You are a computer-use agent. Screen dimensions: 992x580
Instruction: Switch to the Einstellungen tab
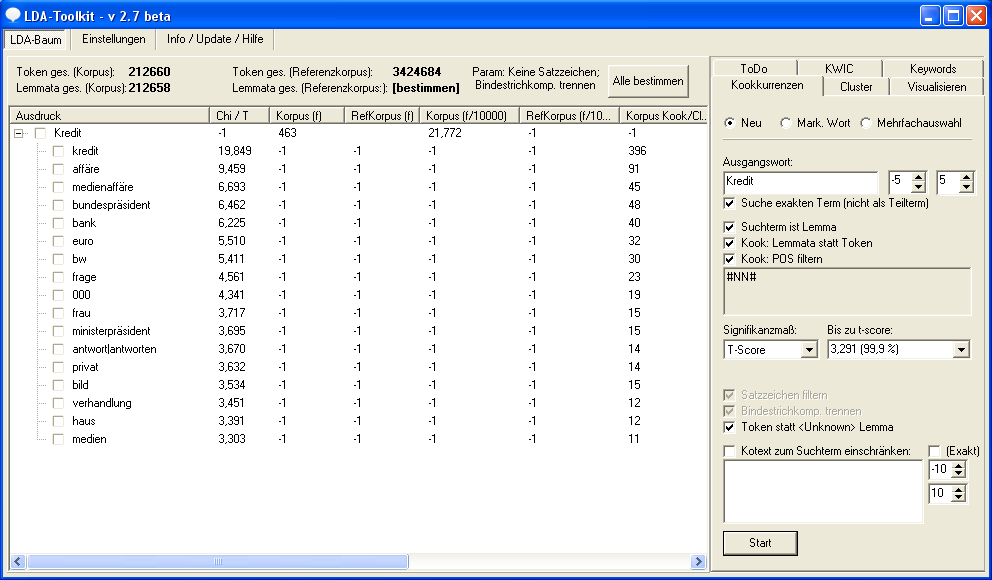pos(114,39)
